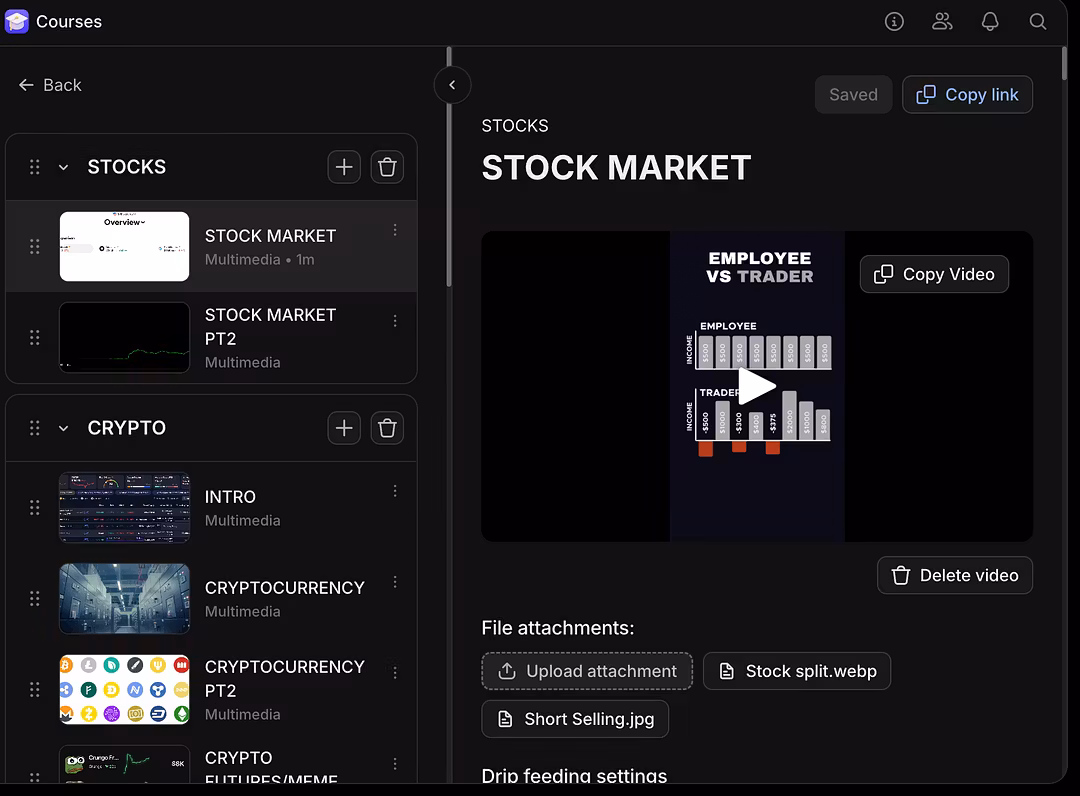Delete the STOCKS section via trash icon
Screen dimensions: 1080x796
coord(387,167)
